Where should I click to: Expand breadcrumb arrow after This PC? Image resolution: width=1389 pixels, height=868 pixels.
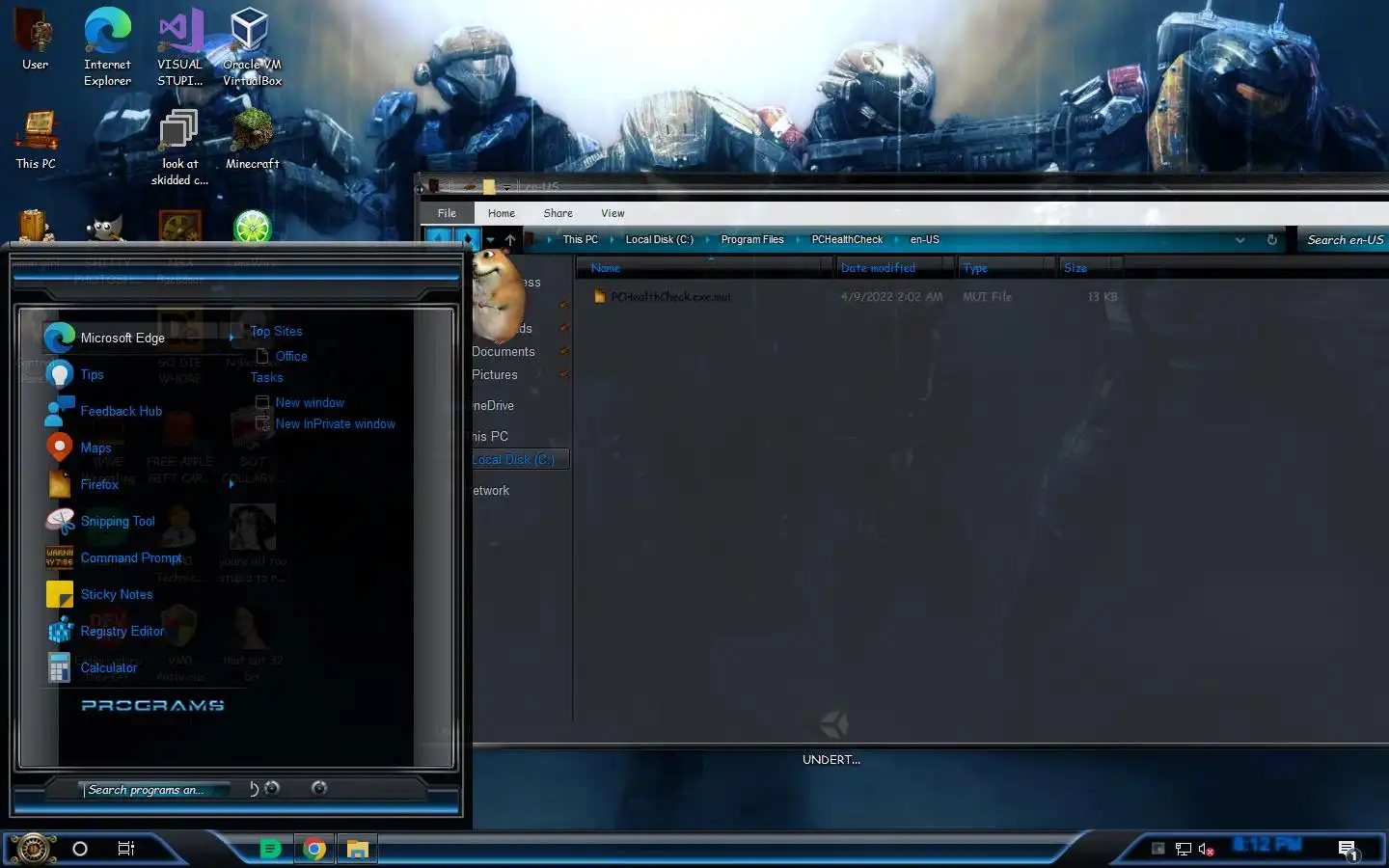click(611, 239)
